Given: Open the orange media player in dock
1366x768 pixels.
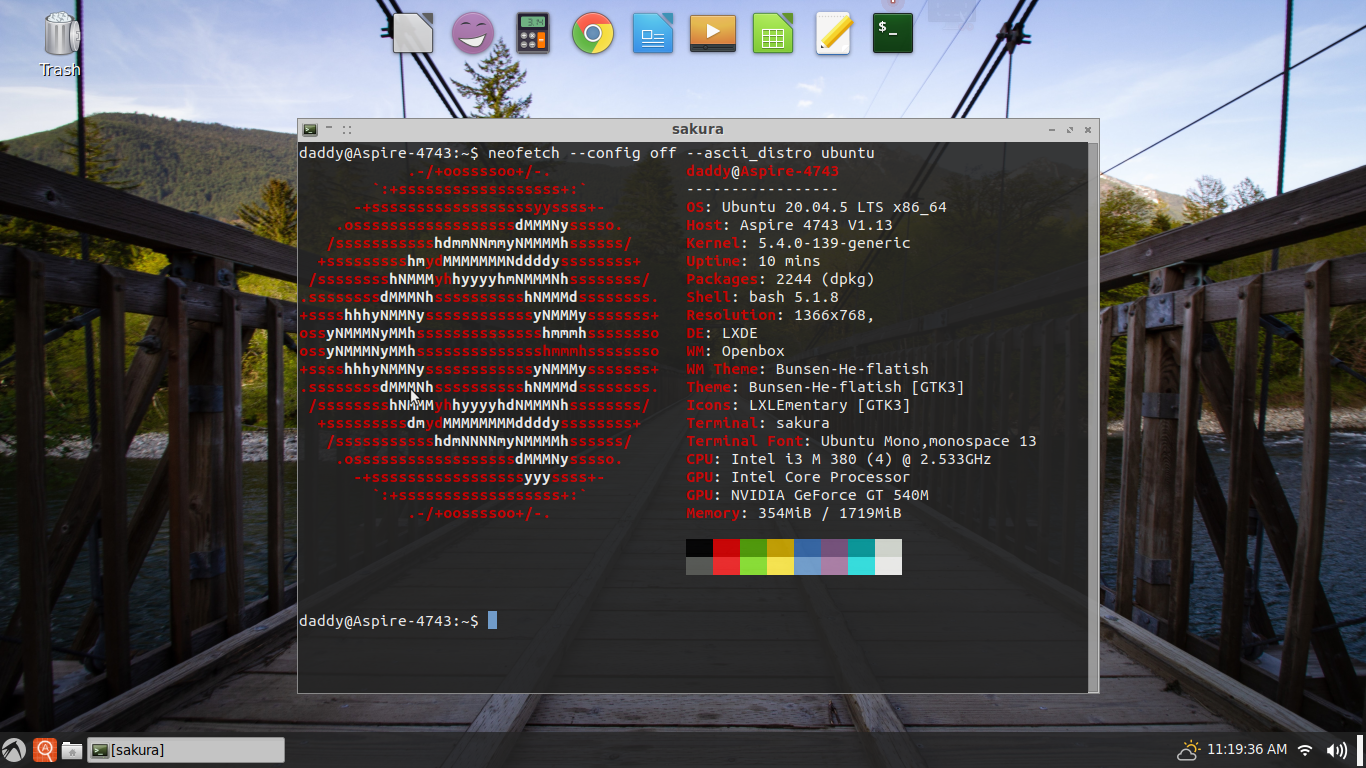Looking at the screenshot, I should click(x=713, y=33).
